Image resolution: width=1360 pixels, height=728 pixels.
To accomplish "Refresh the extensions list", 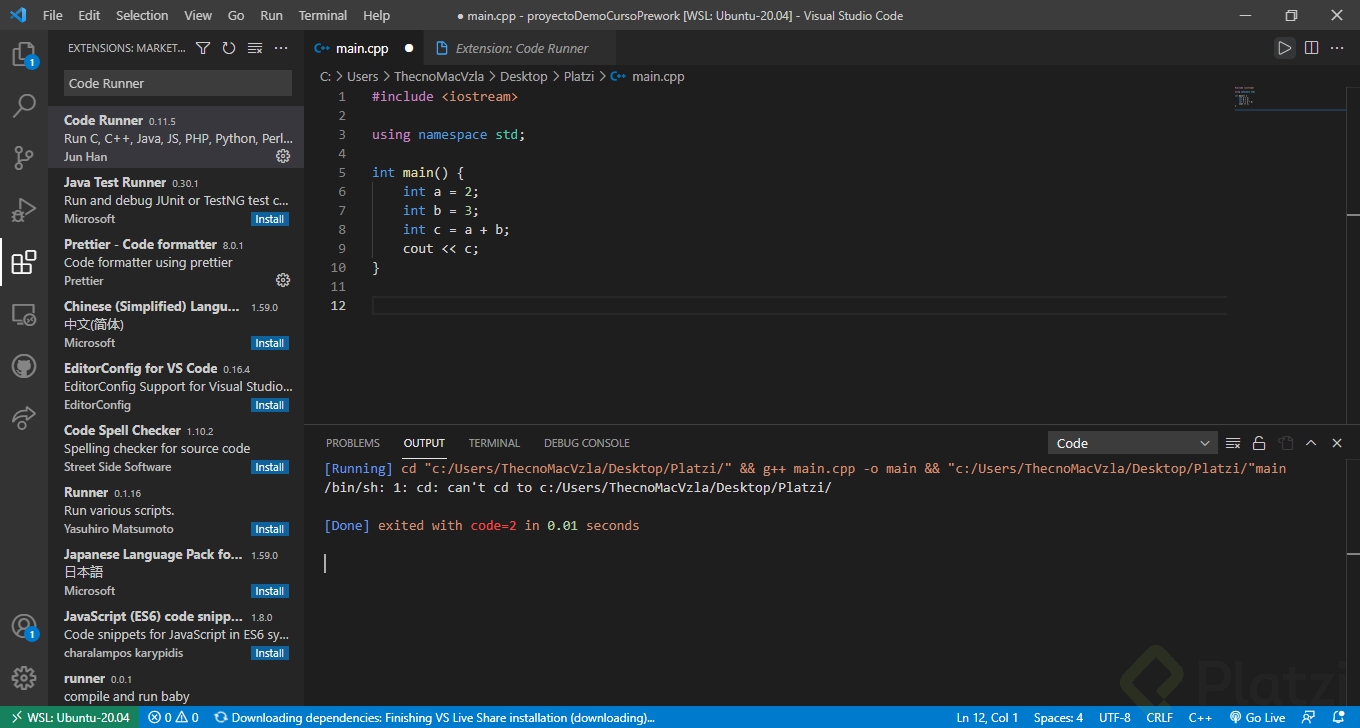I will tap(229, 48).
